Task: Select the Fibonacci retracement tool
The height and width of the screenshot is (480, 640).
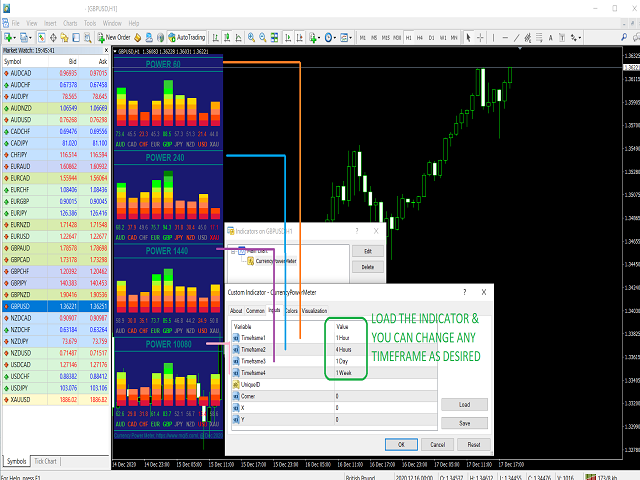Action: (x=539, y=38)
